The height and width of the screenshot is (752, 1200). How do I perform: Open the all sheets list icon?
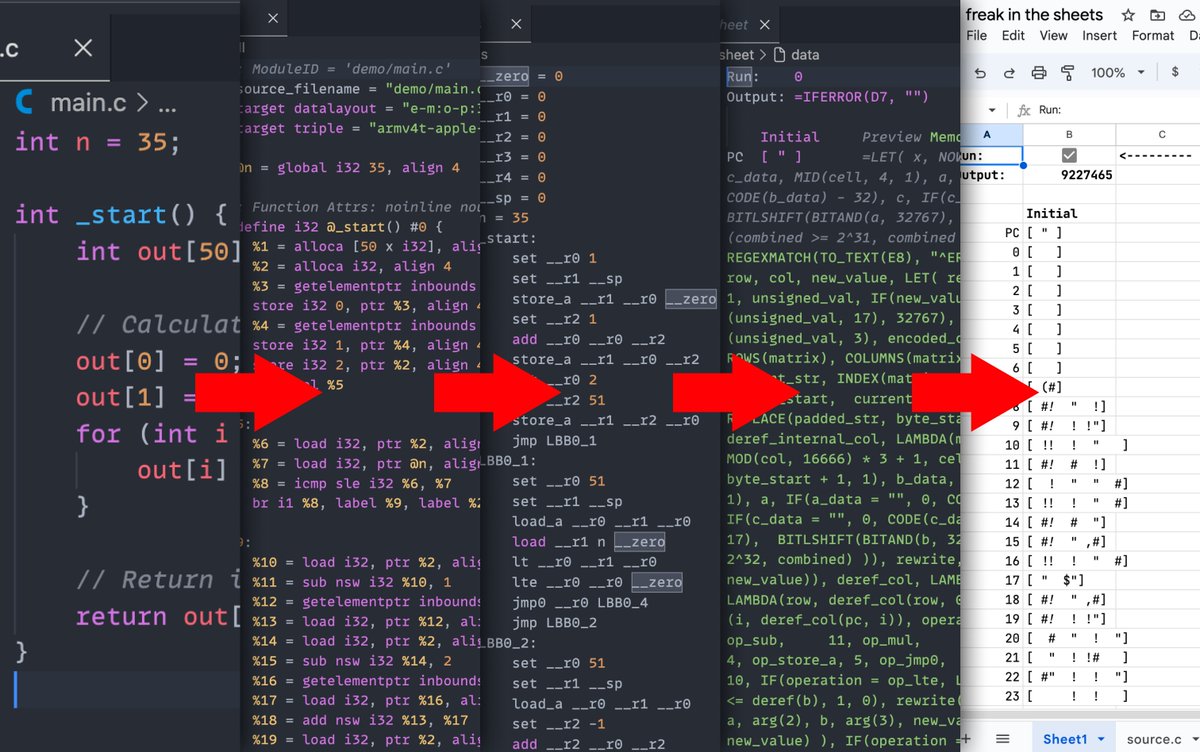pyautogui.click(x=1005, y=738)
